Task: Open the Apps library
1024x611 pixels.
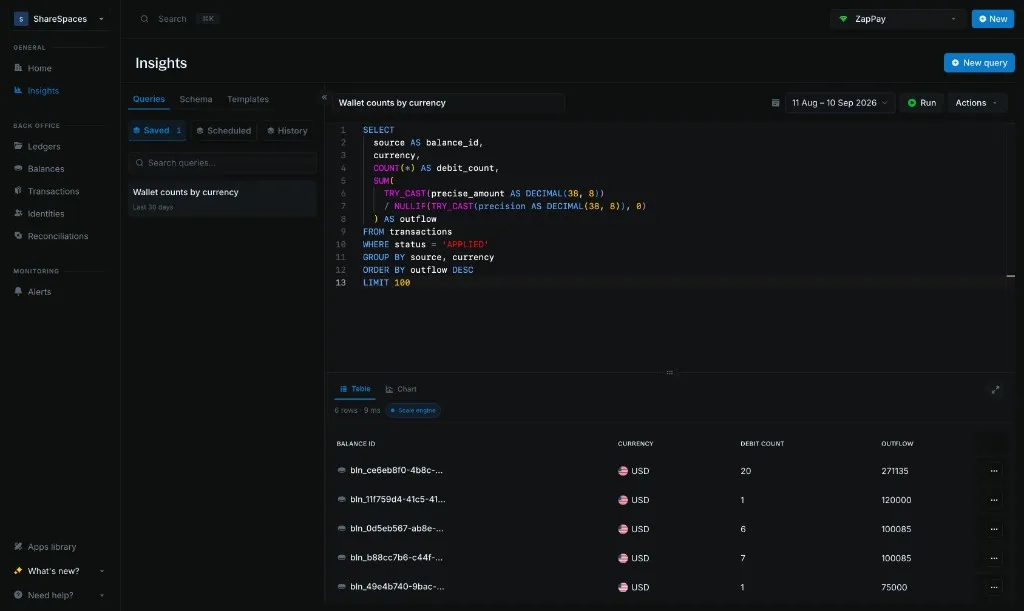Action: point(52,547)
